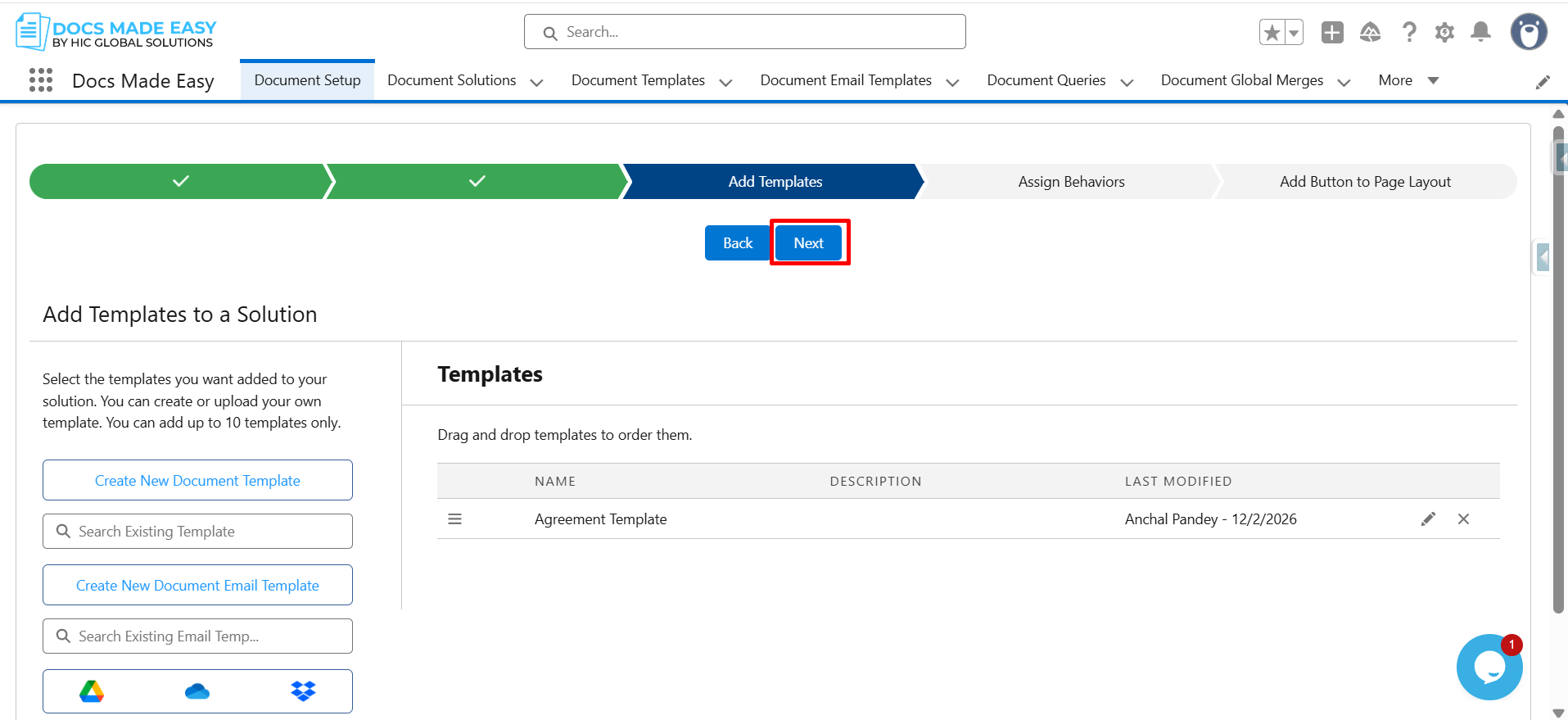Open the chat bubble widget
The height and width of the screenshot is (720, 1568).
(1489, 668)
